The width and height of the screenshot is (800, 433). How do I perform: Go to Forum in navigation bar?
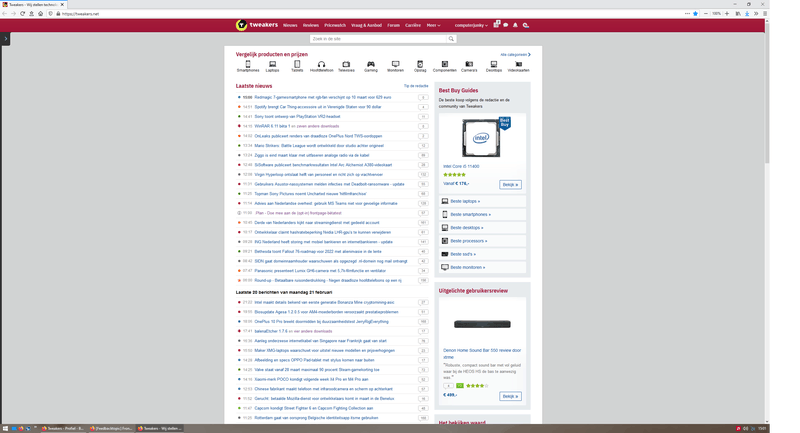(393, 25)
